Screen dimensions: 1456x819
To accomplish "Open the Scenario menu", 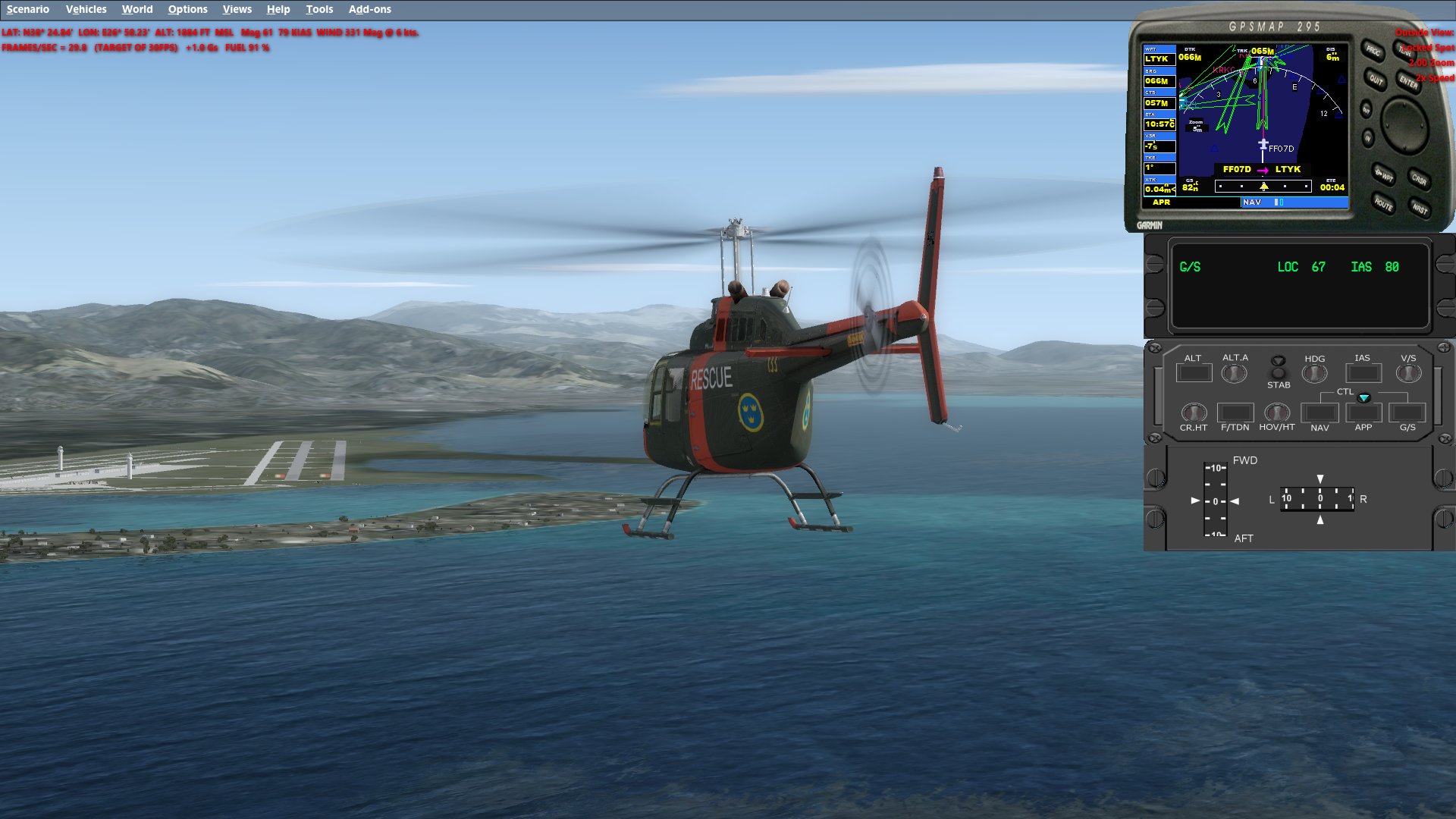I will point(28,9).
